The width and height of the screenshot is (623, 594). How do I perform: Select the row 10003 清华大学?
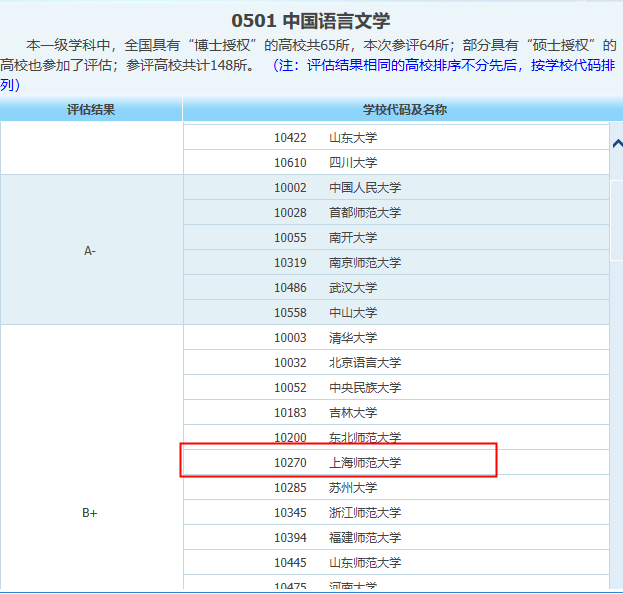click(x=396, y=338)
